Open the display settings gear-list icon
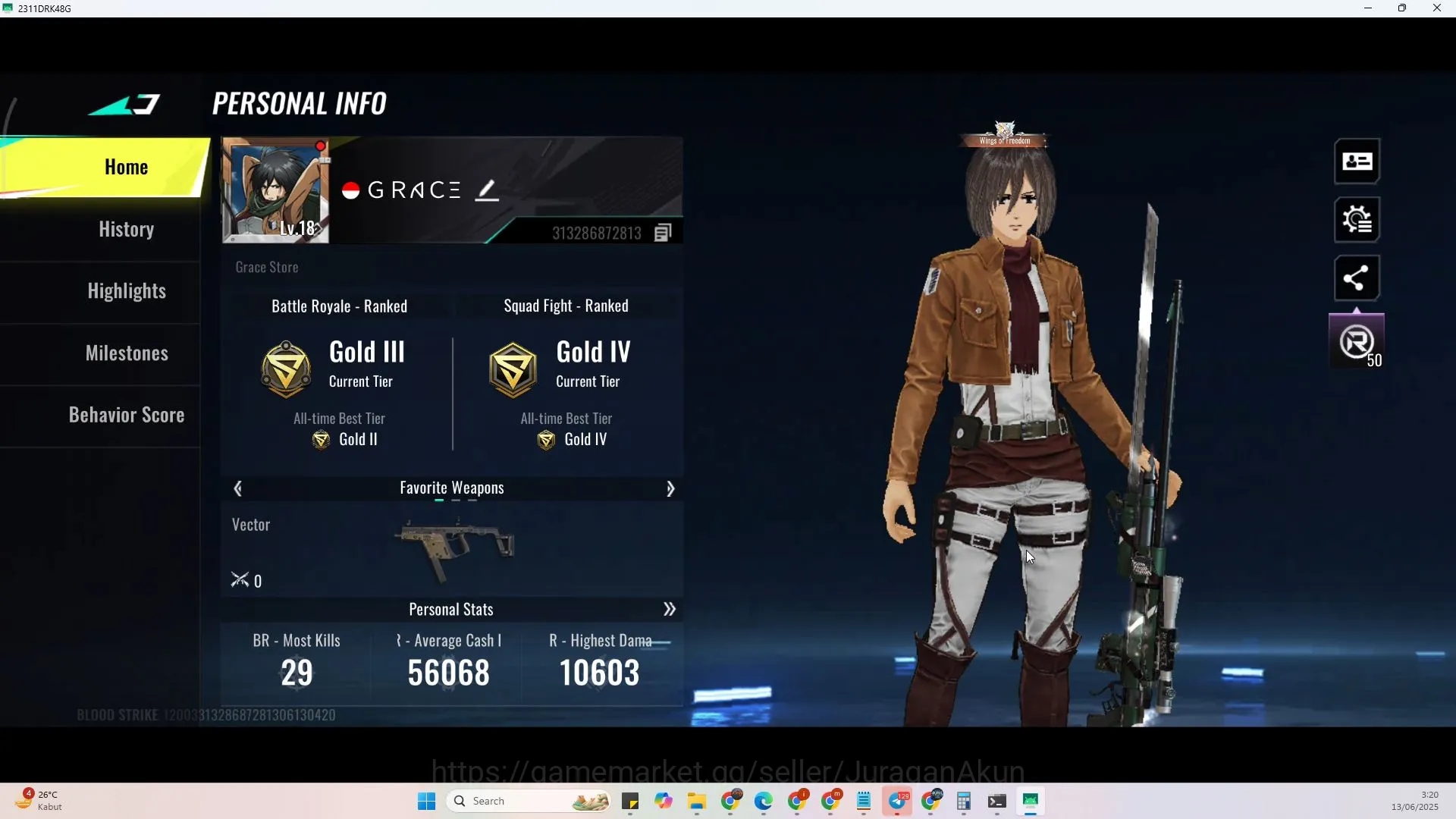 tap(1357, 220)
